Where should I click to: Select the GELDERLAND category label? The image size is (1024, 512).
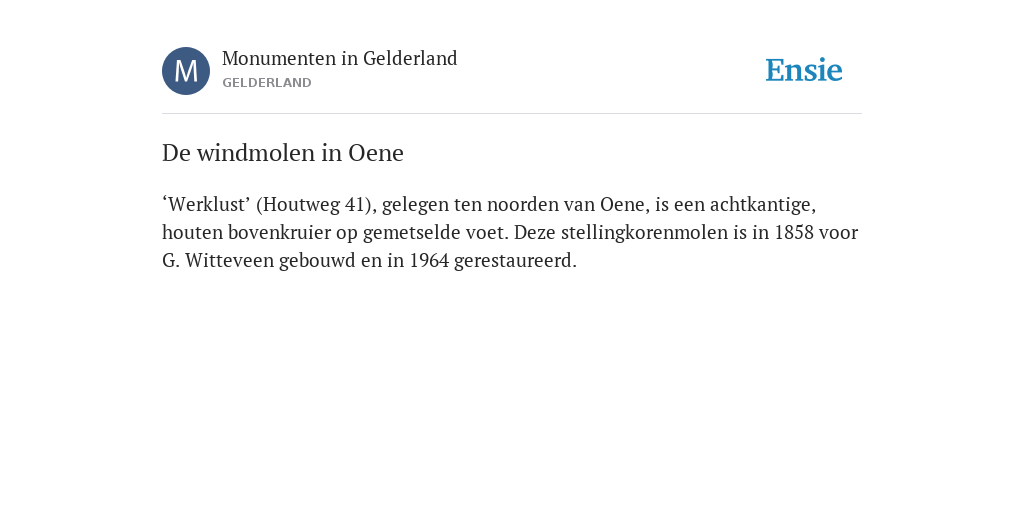[266, 83]
